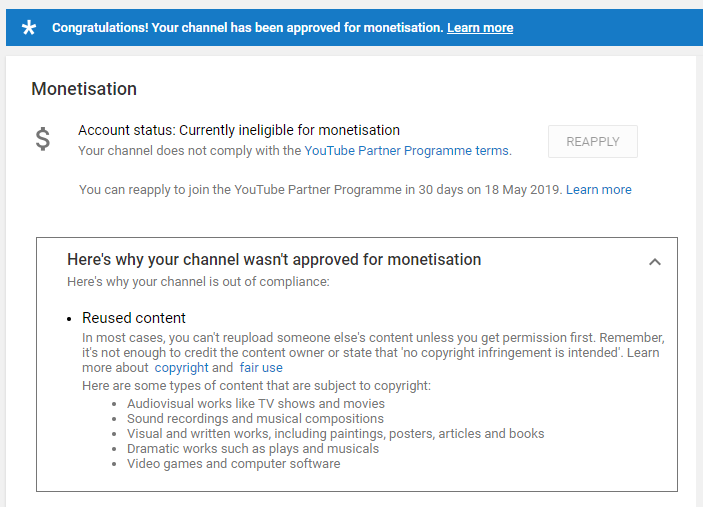Click 'Here's why your channel wasn't approved' heading
703x507 pixels.
[x=274, y=260]
